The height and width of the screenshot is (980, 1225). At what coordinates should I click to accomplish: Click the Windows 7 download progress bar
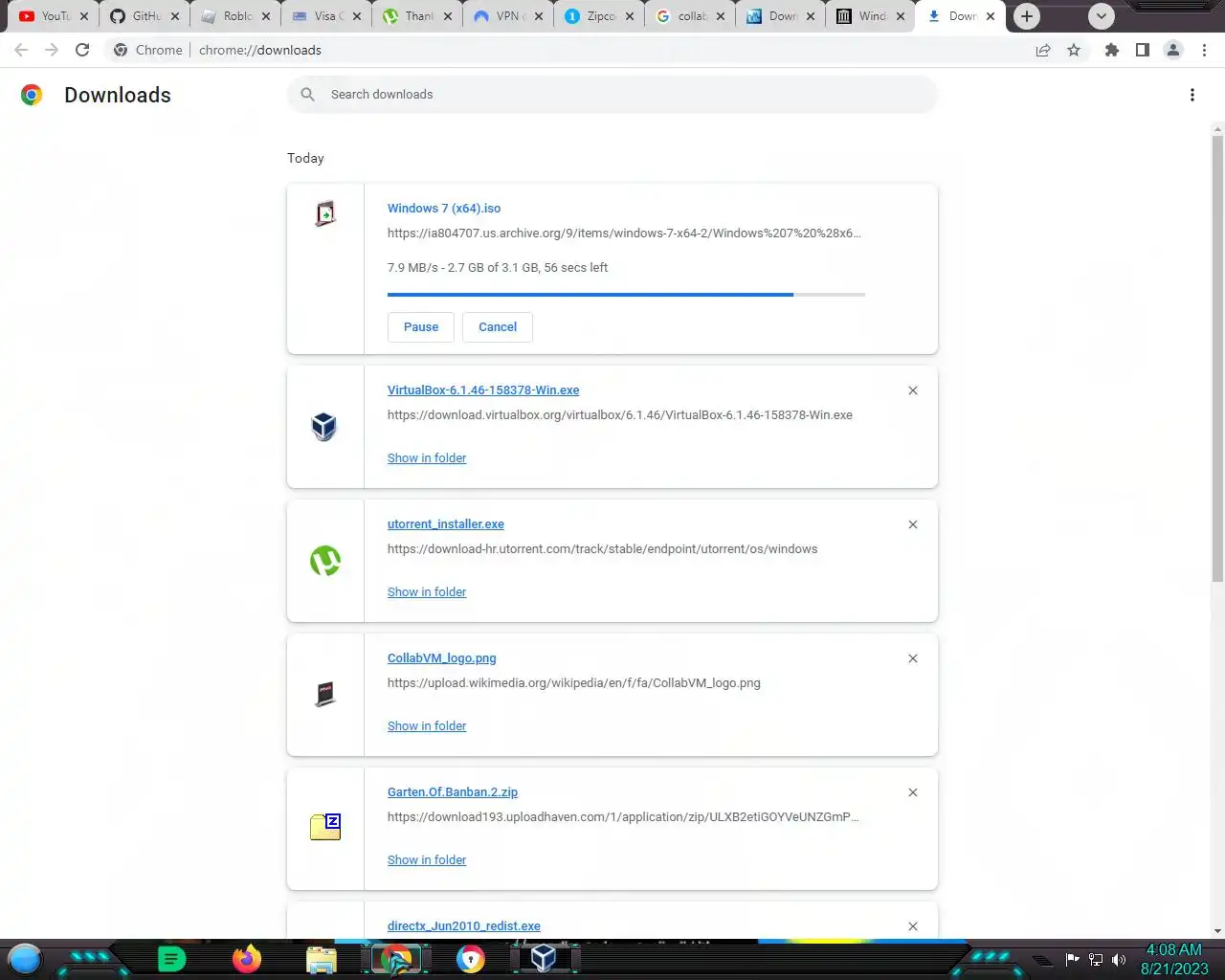pos(626,295)
